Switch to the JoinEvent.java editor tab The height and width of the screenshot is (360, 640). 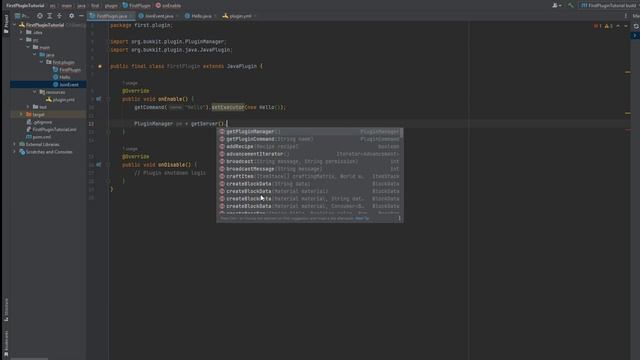(158, 16)
